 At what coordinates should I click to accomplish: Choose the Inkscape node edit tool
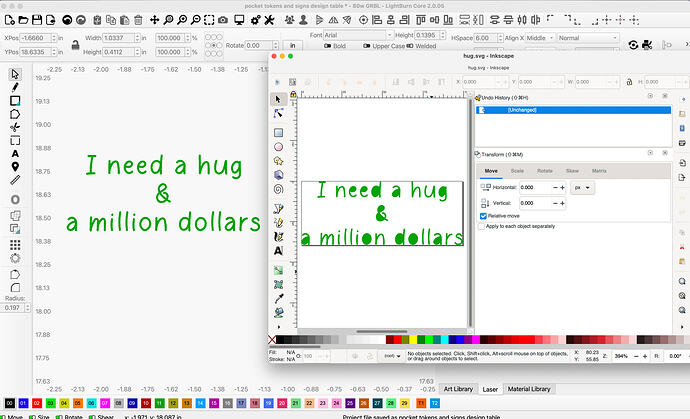pyautogui.click(x=278, y=113)
